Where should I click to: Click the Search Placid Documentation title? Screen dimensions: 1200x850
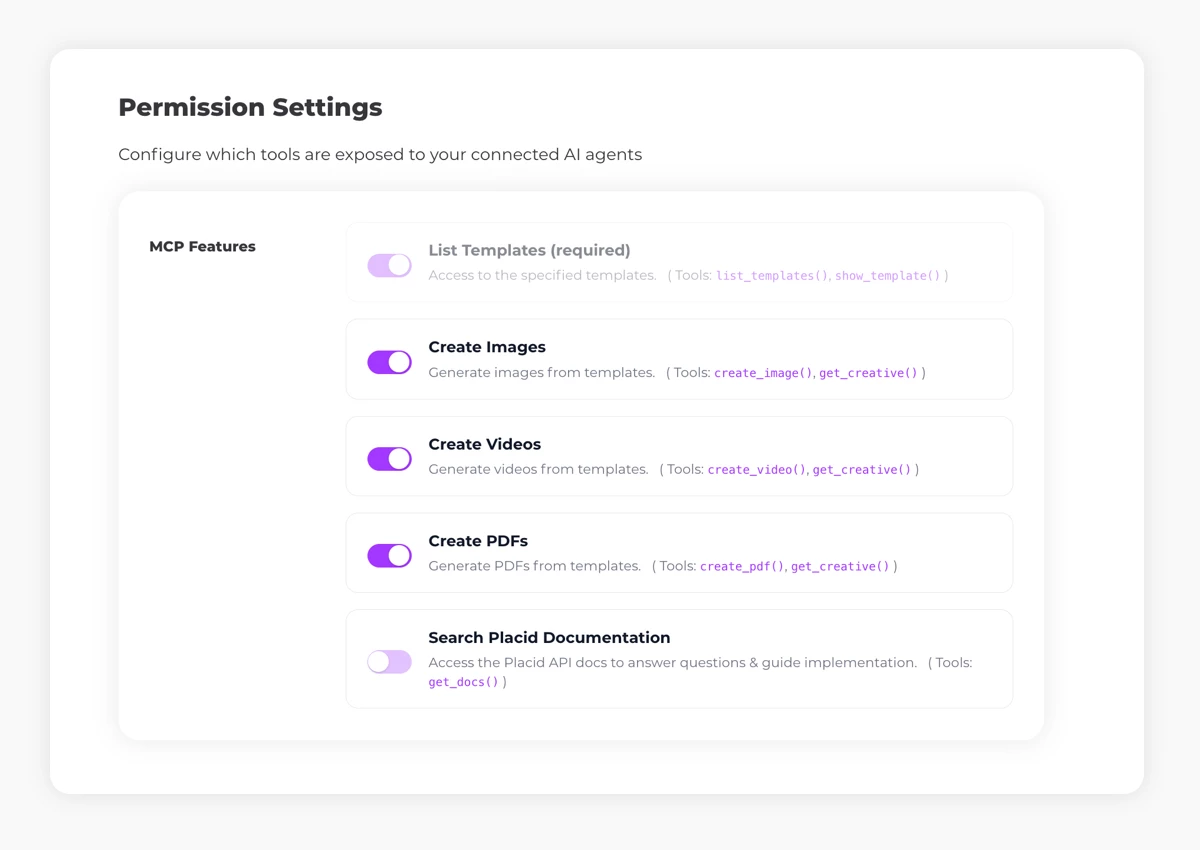549,637
